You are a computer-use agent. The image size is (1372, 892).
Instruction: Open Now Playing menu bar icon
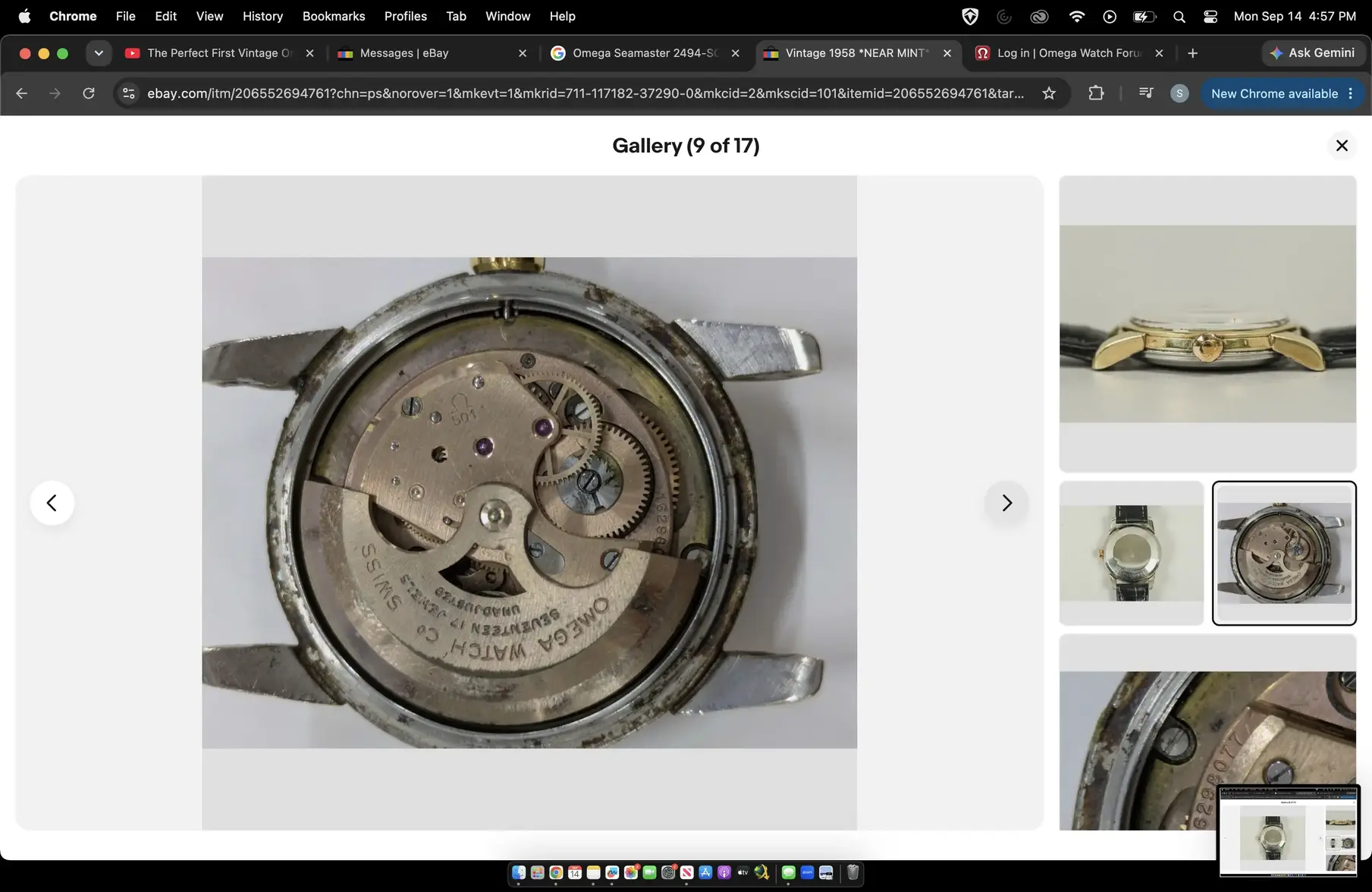(1110, 16)
